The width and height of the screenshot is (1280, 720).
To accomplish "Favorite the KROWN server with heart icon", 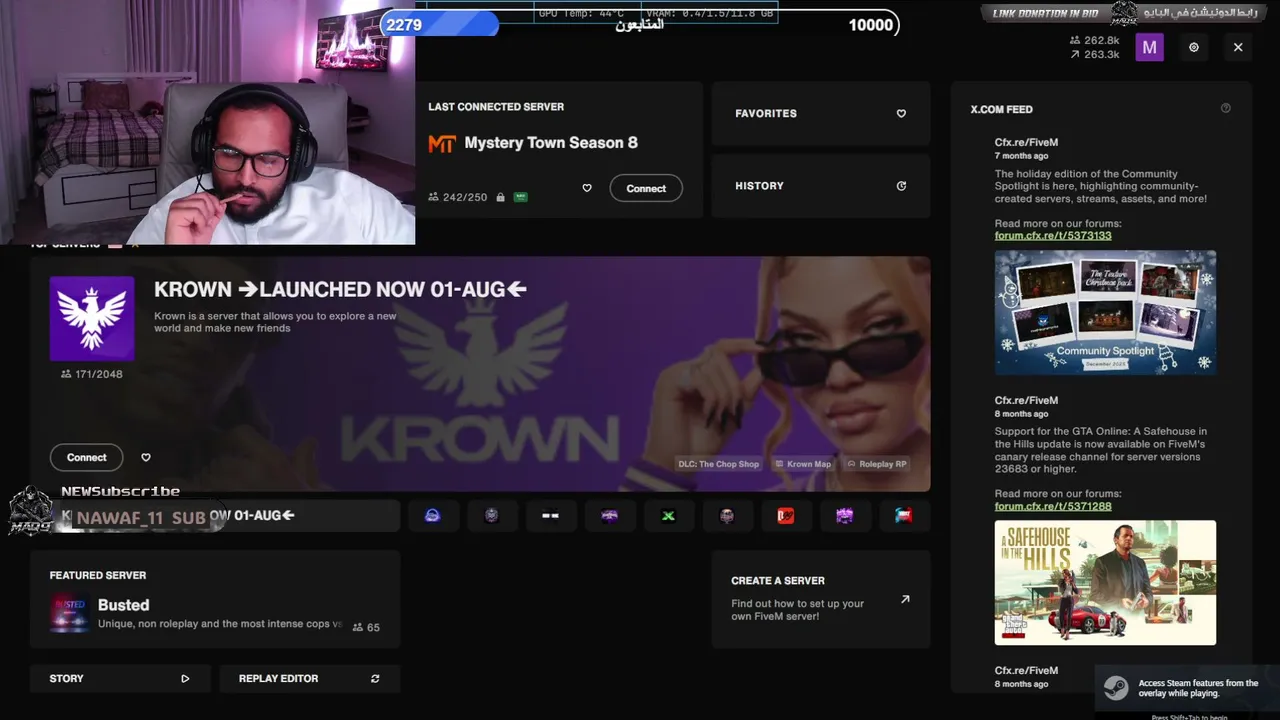I will point(146,457).
